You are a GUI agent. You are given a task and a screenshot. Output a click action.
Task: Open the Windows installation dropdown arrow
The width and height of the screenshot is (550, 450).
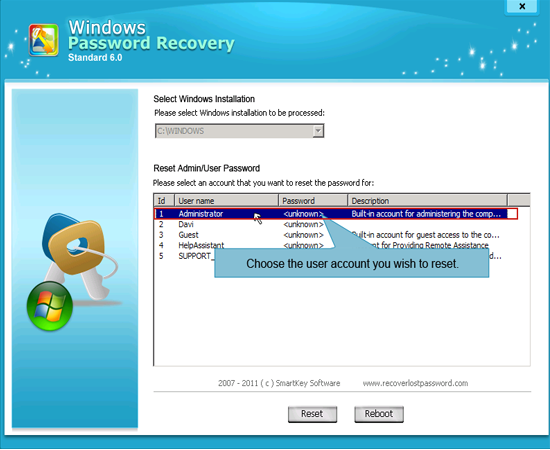tap(318, 131)
